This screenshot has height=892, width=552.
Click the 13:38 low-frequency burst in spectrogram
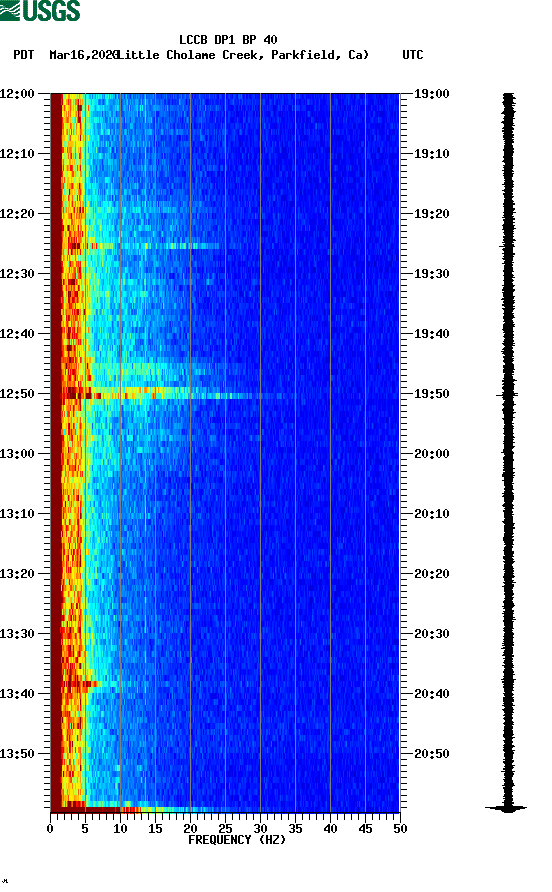click(81, 684)
